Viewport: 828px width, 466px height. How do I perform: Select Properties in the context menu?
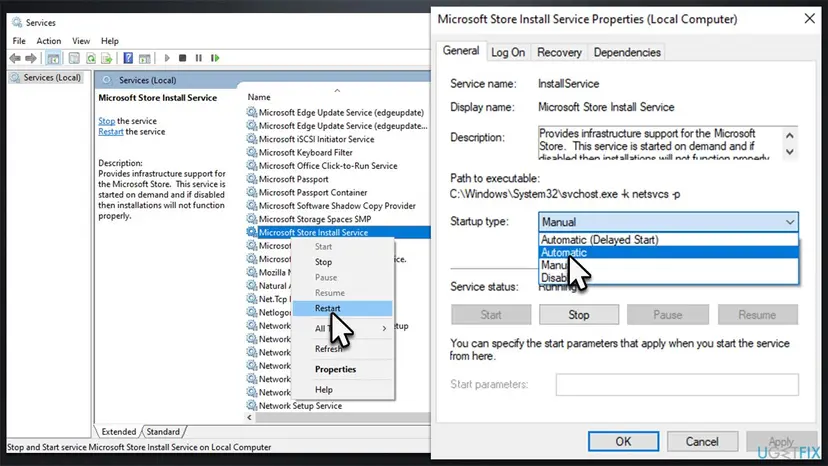(342, 369)
